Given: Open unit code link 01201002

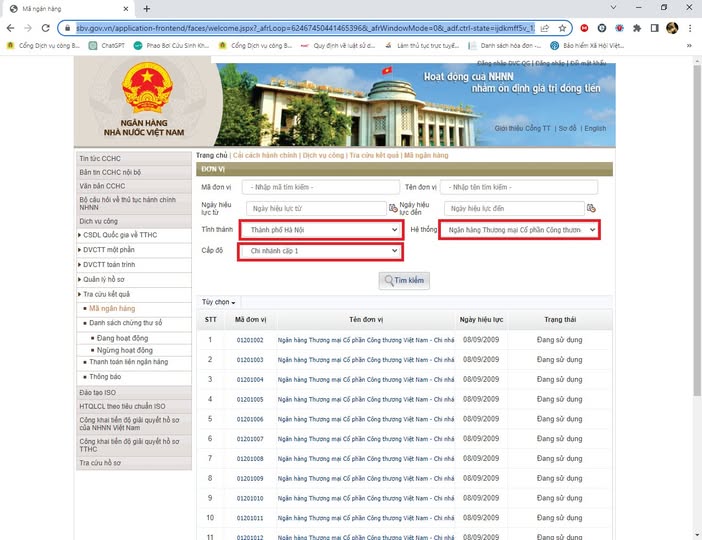Looking at the screenshot, I should [x=250, y=340].
